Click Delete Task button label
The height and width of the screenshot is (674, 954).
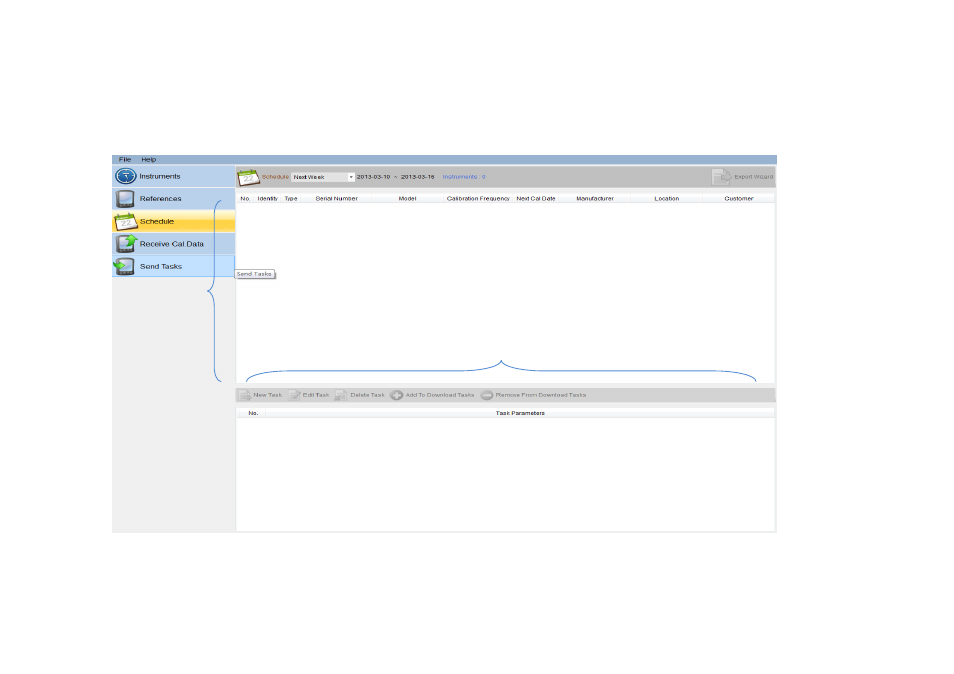(x=367, y=395)
